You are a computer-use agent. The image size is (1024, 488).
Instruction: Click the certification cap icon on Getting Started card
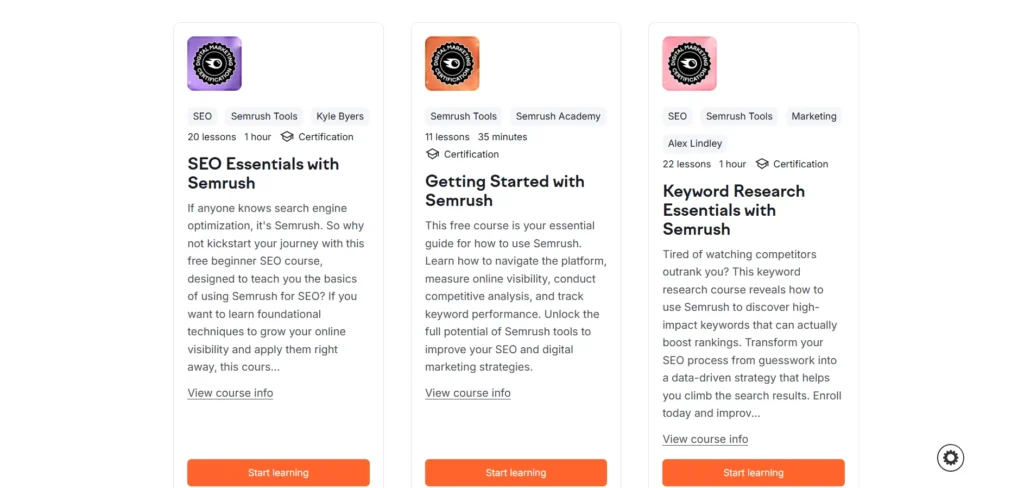432,154
